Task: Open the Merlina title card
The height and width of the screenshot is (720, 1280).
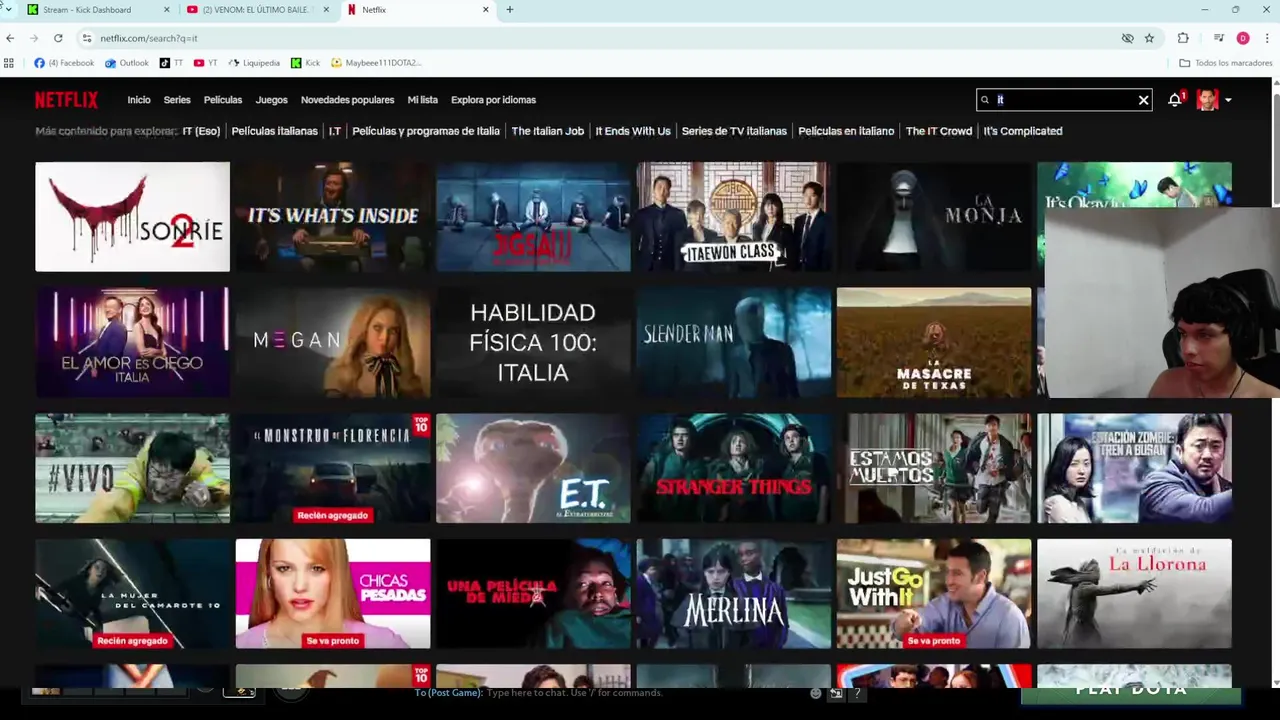Action: tap(733, 594)
